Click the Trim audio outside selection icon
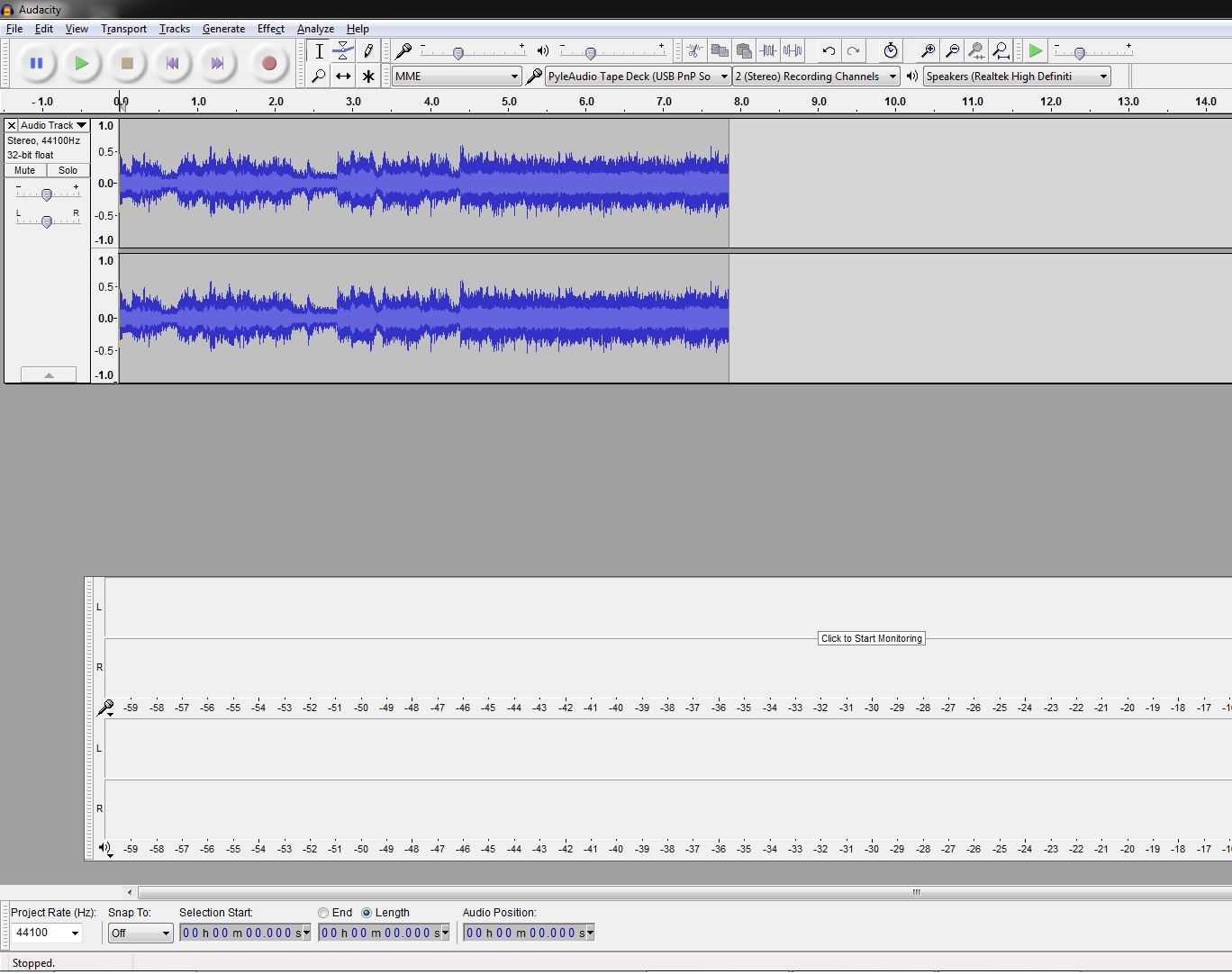This screenshot has width=1232, height=974. [x=770, y=51]
